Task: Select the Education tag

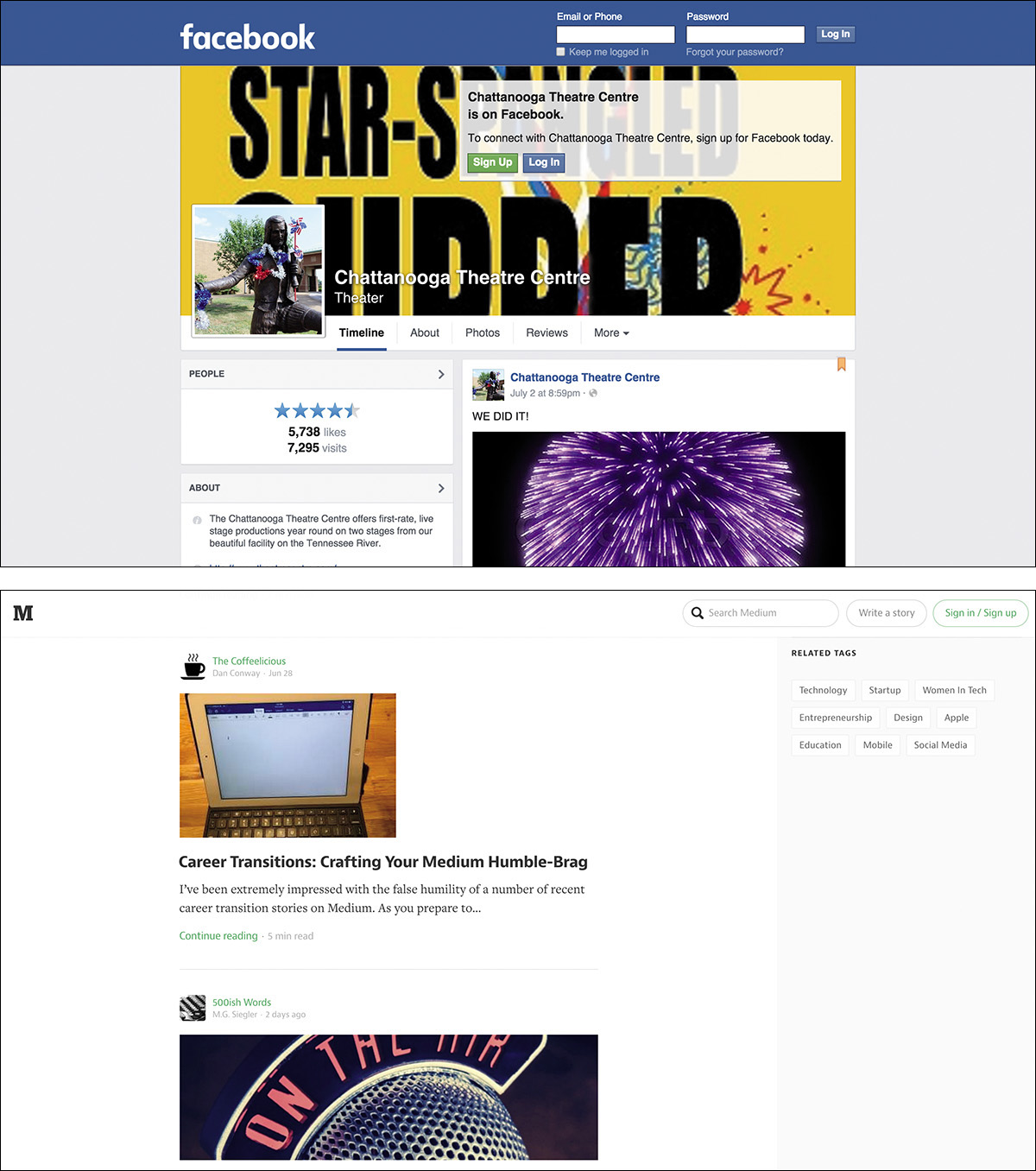Action: coord(820,745)
